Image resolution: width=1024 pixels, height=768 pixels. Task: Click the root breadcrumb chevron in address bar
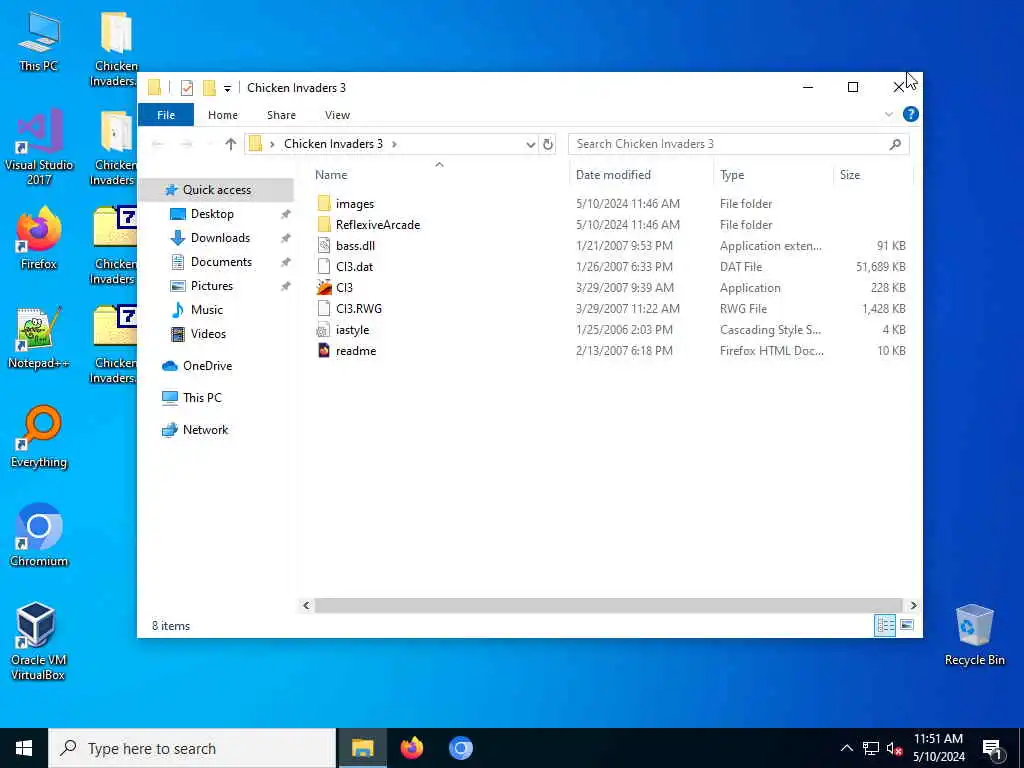pos(272,144)
